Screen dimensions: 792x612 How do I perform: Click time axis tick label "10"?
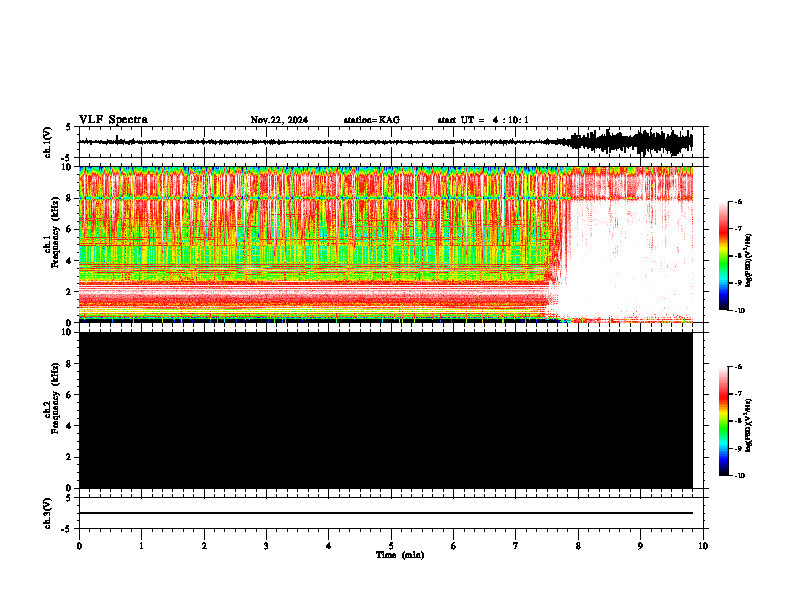[x=703, y=546]
